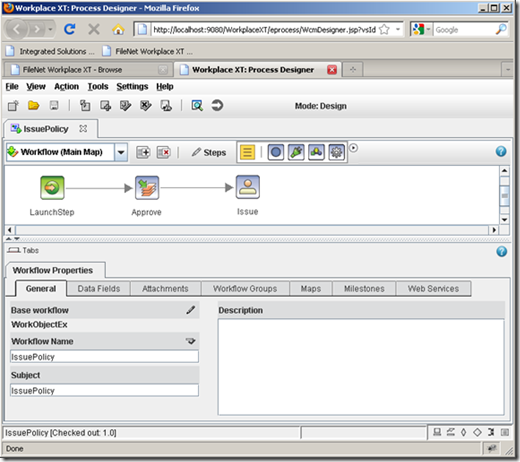Open the Workflow Groups tab
This screenshot has height=462, width=520.
point(245,289)
